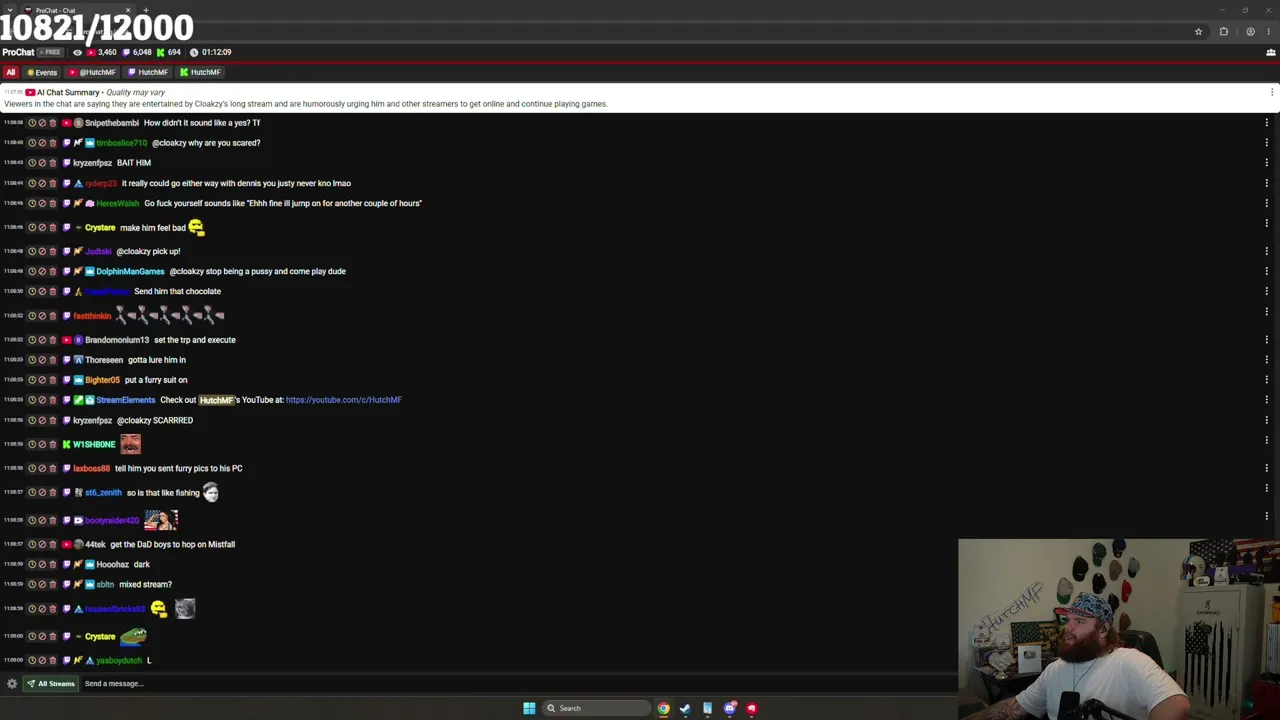
Task: Open options for timboslice710's message
Action: (x=1267, y=143)
